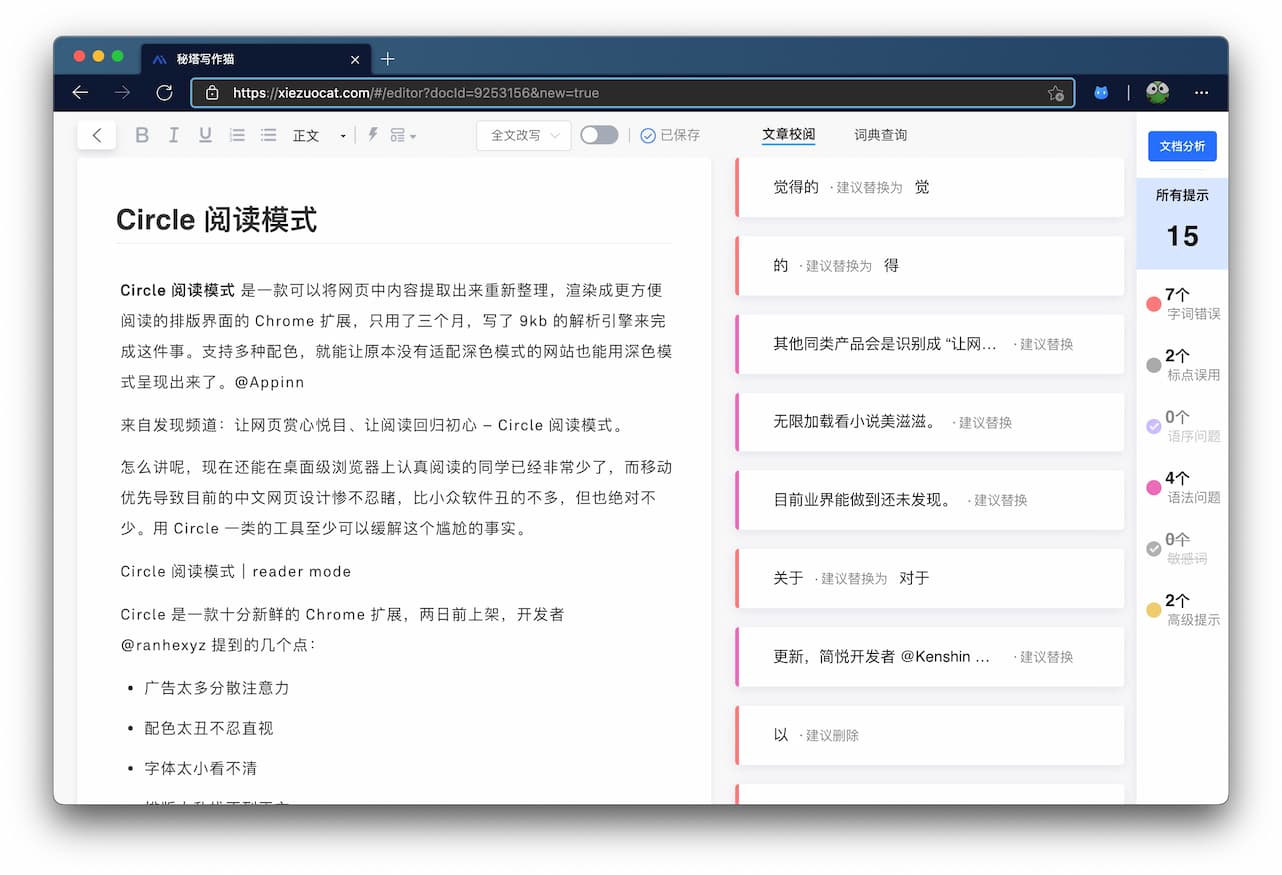
Task: Click the URL address bar
Action: (x=632, y=93)
